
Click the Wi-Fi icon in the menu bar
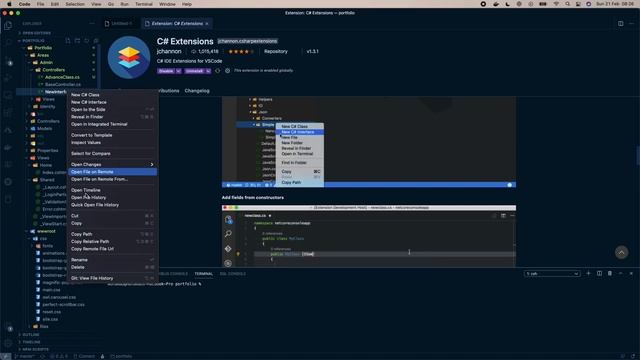[x=556, y=4]
